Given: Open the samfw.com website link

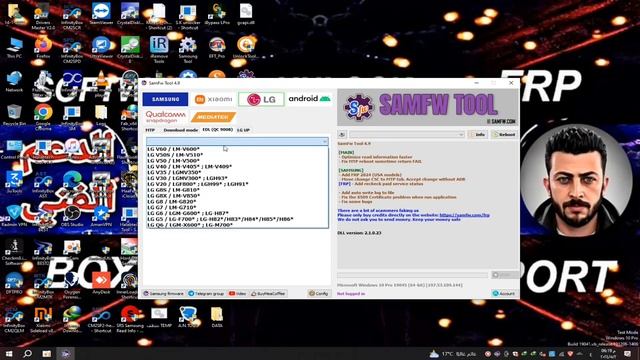Looking at the screenshot, I should 464,215.
